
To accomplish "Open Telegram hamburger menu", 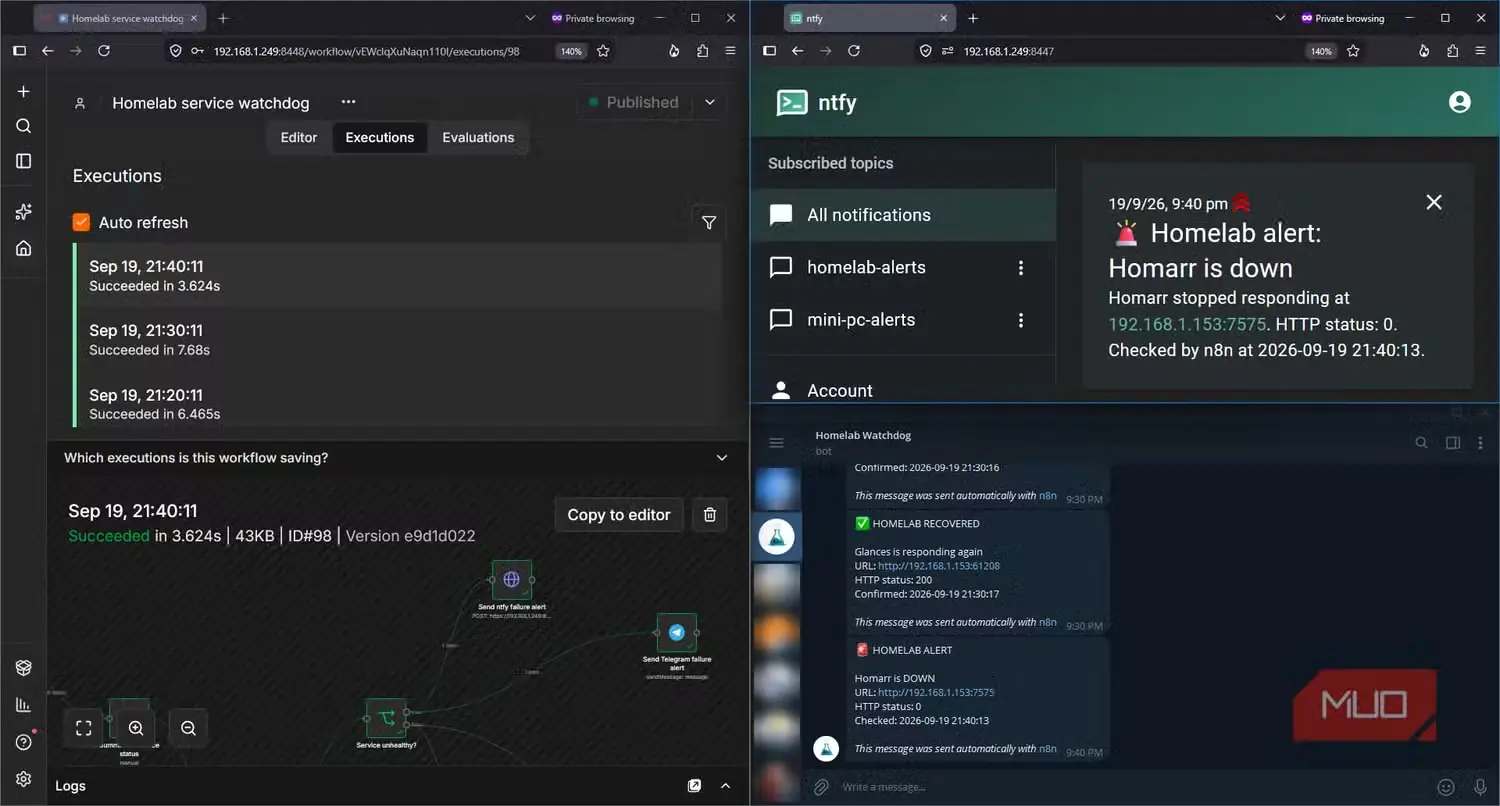I will click(x=776, y=443).
